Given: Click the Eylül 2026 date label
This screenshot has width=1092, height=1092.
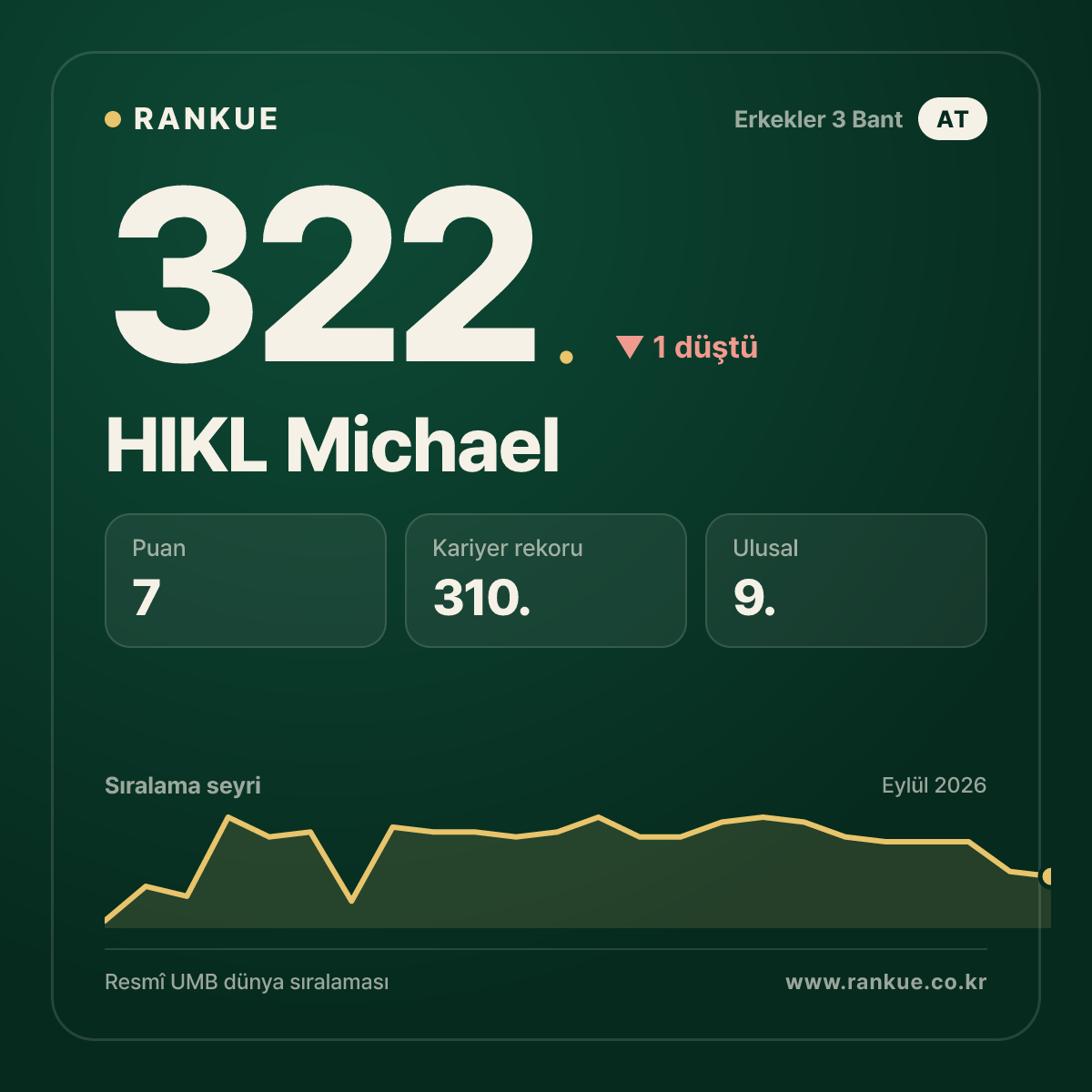Looking at the screenshot, I should [x=934, y=785].
